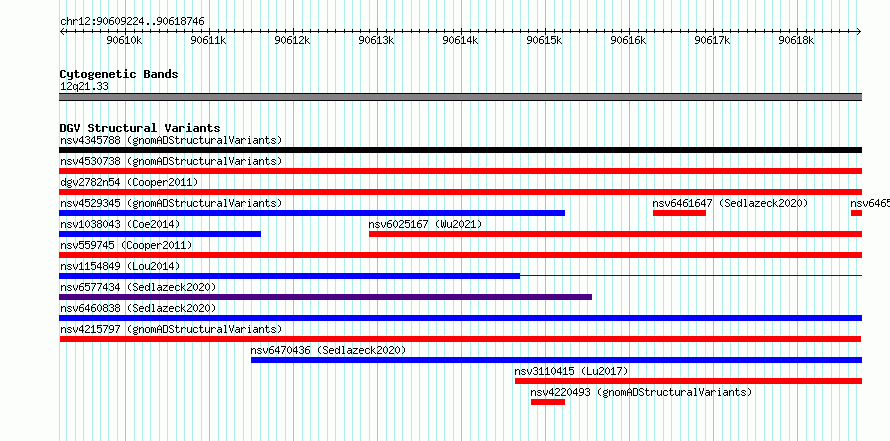Click the 90618k ruler label
890x441 pixels.
click(797, 40)
